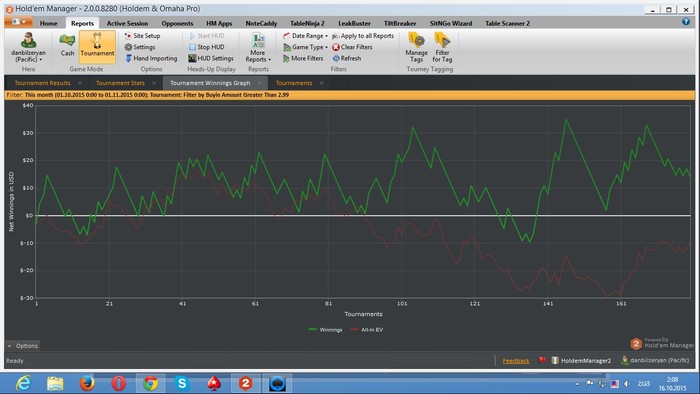Close the Tournament Stats tab
700x394 pixels.
point(154,83)
